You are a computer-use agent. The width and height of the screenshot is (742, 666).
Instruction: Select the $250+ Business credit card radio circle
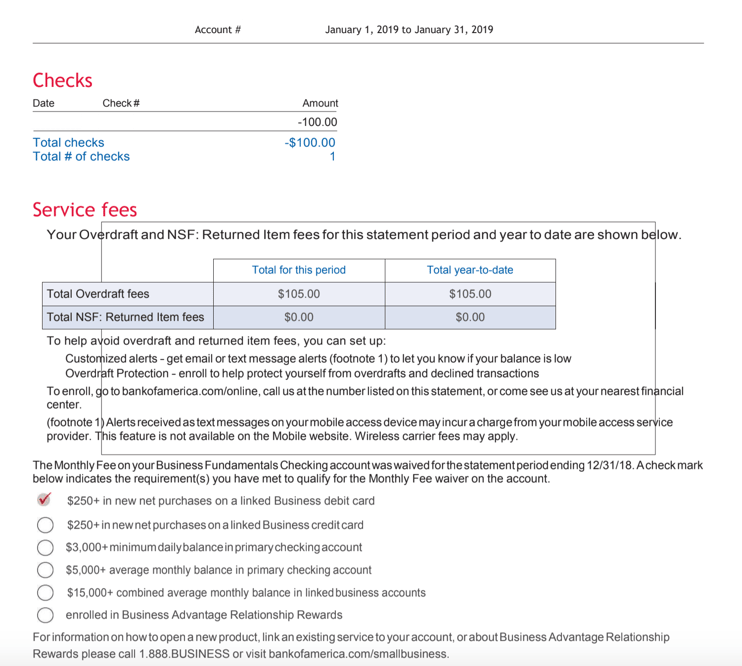coord(45,525)
